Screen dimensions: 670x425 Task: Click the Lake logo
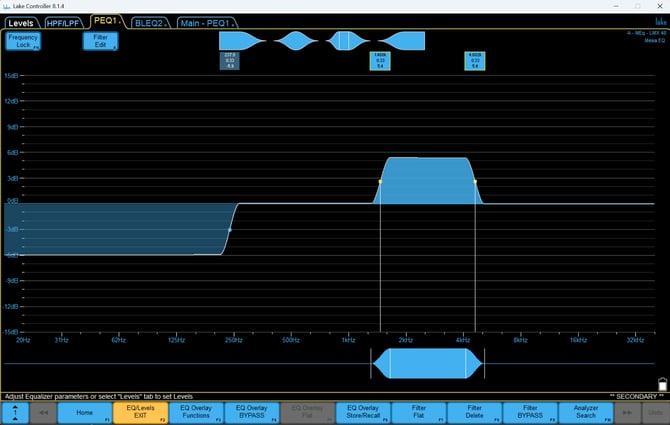660,21
